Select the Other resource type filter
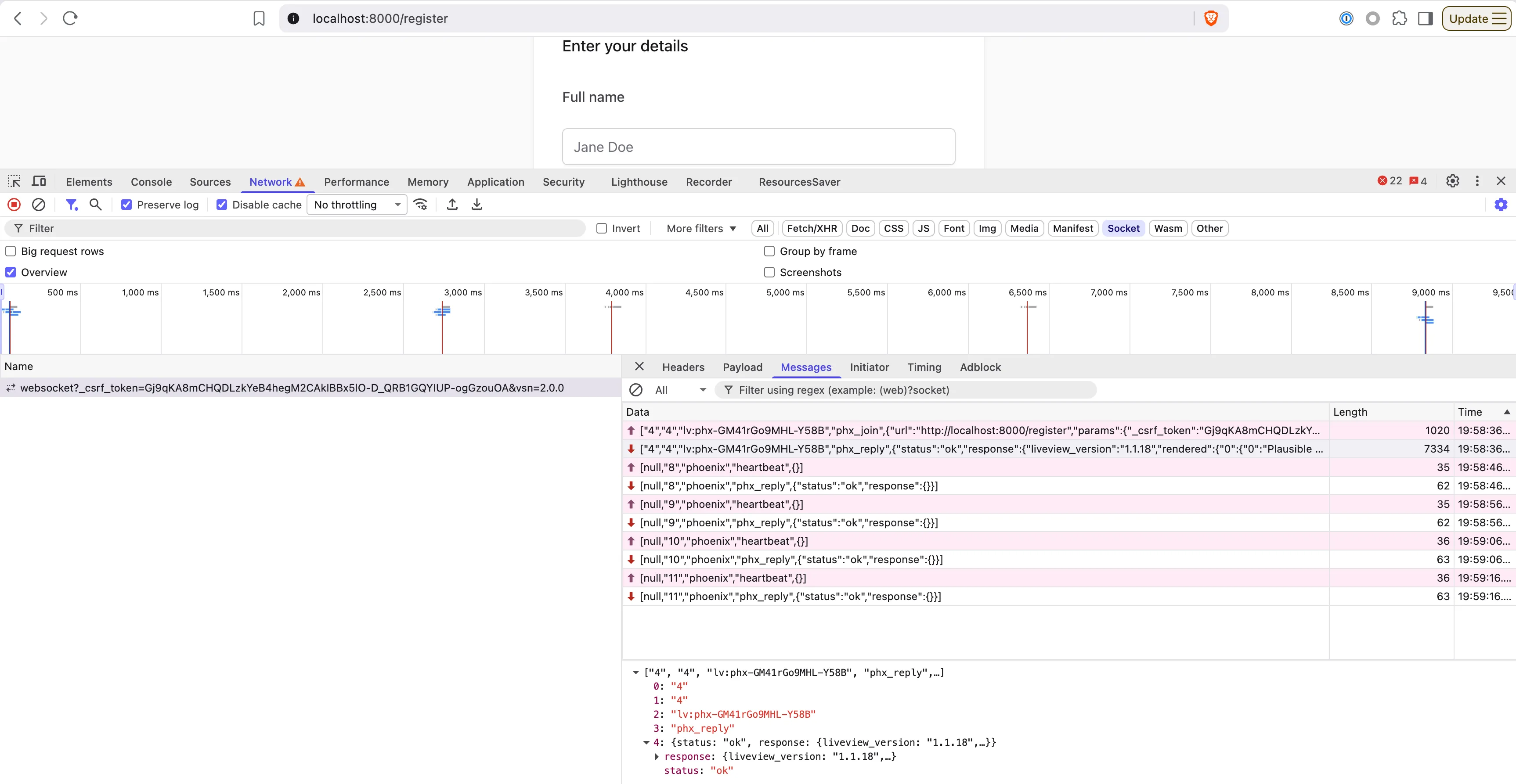Image resolution: width=1516 pixels, height=784 pixels. 1209,228
